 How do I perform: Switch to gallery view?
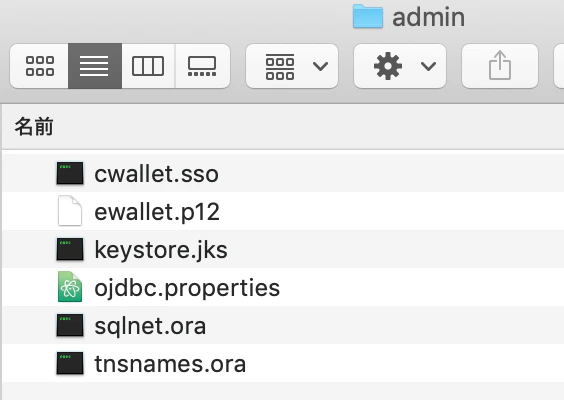202,66
